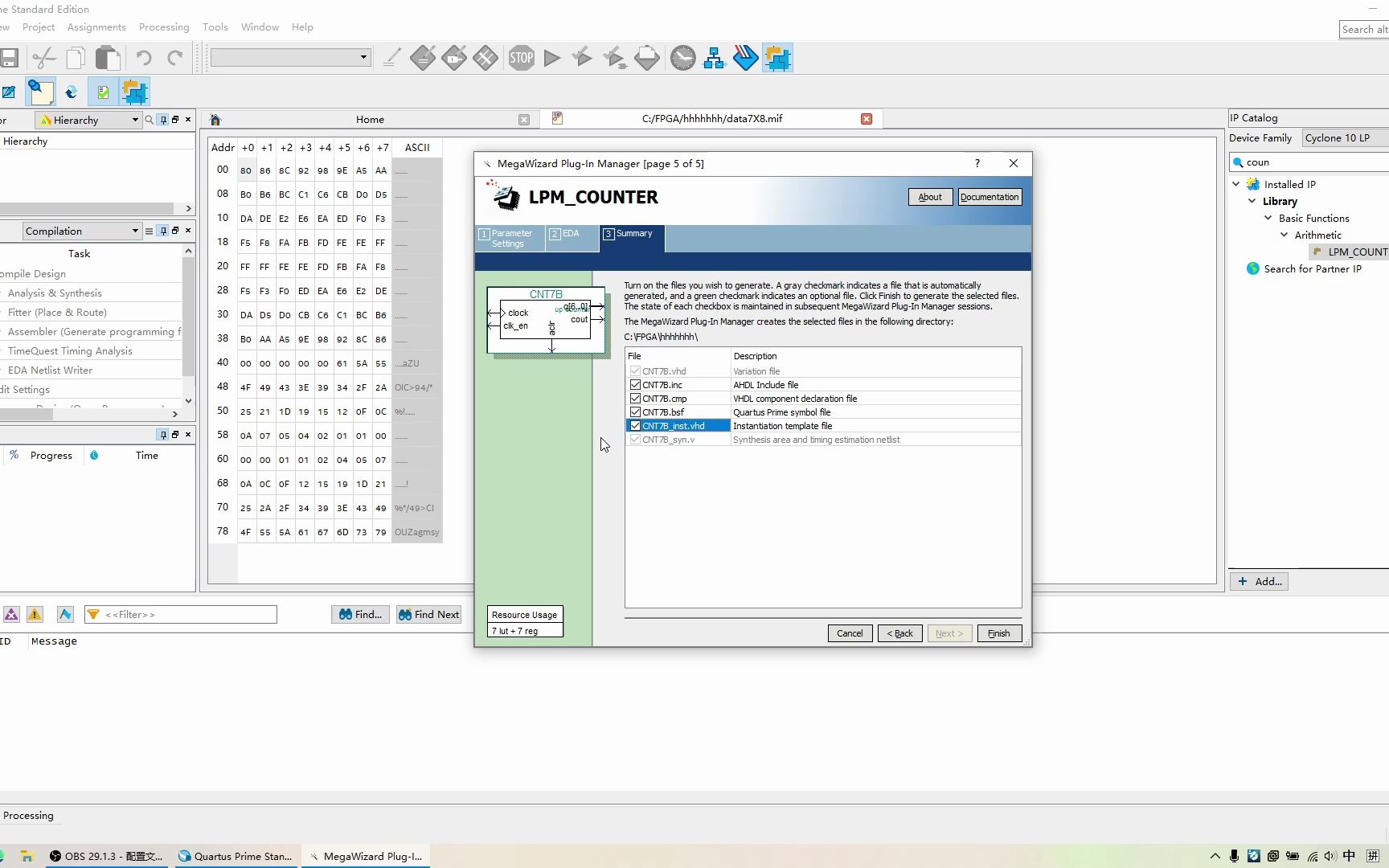Open the Programmer icon
This screenshot has height=868, width=1389.
[746, 58]
